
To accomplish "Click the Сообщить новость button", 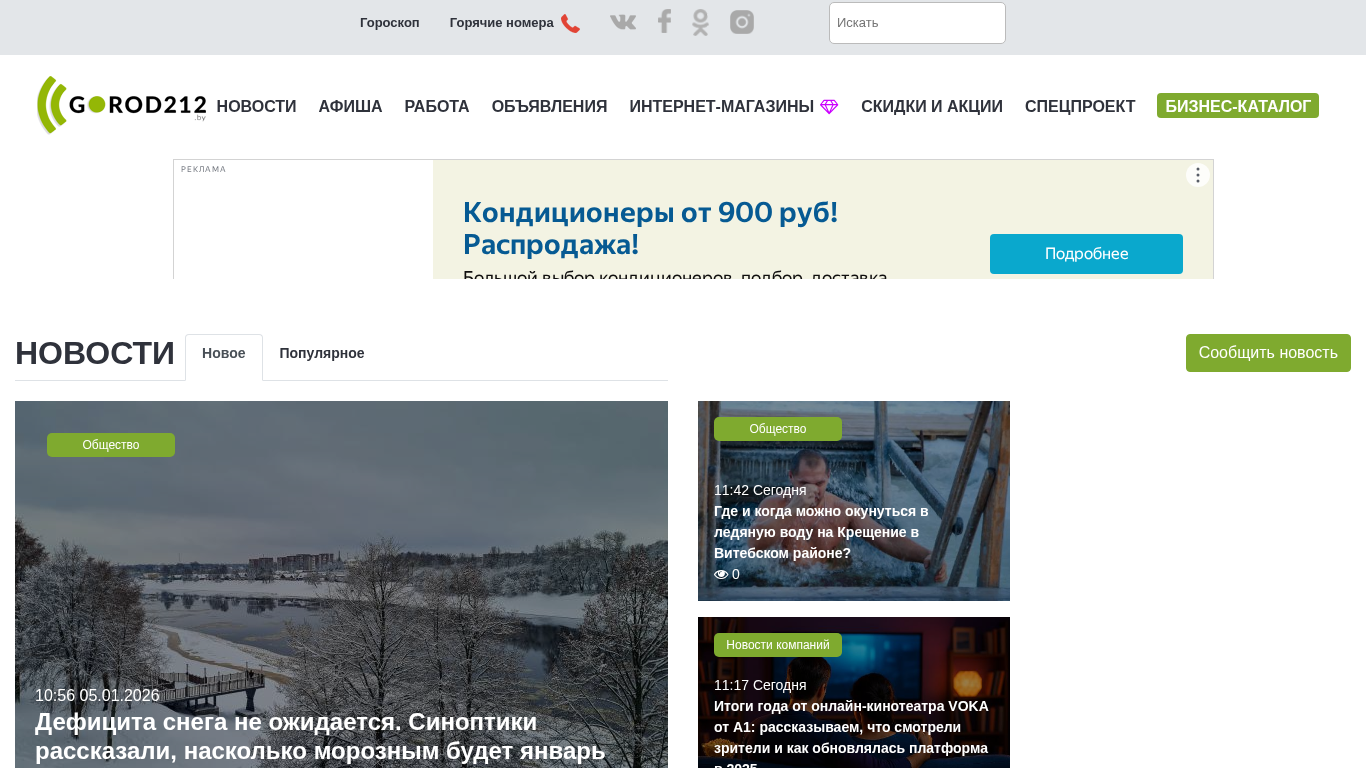I will pos(1268,353).
